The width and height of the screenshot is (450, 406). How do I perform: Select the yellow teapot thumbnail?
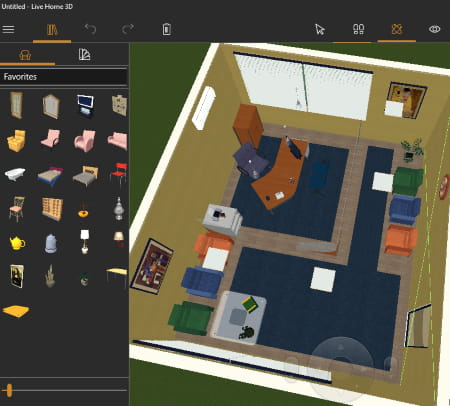click(x=17, y=243)
